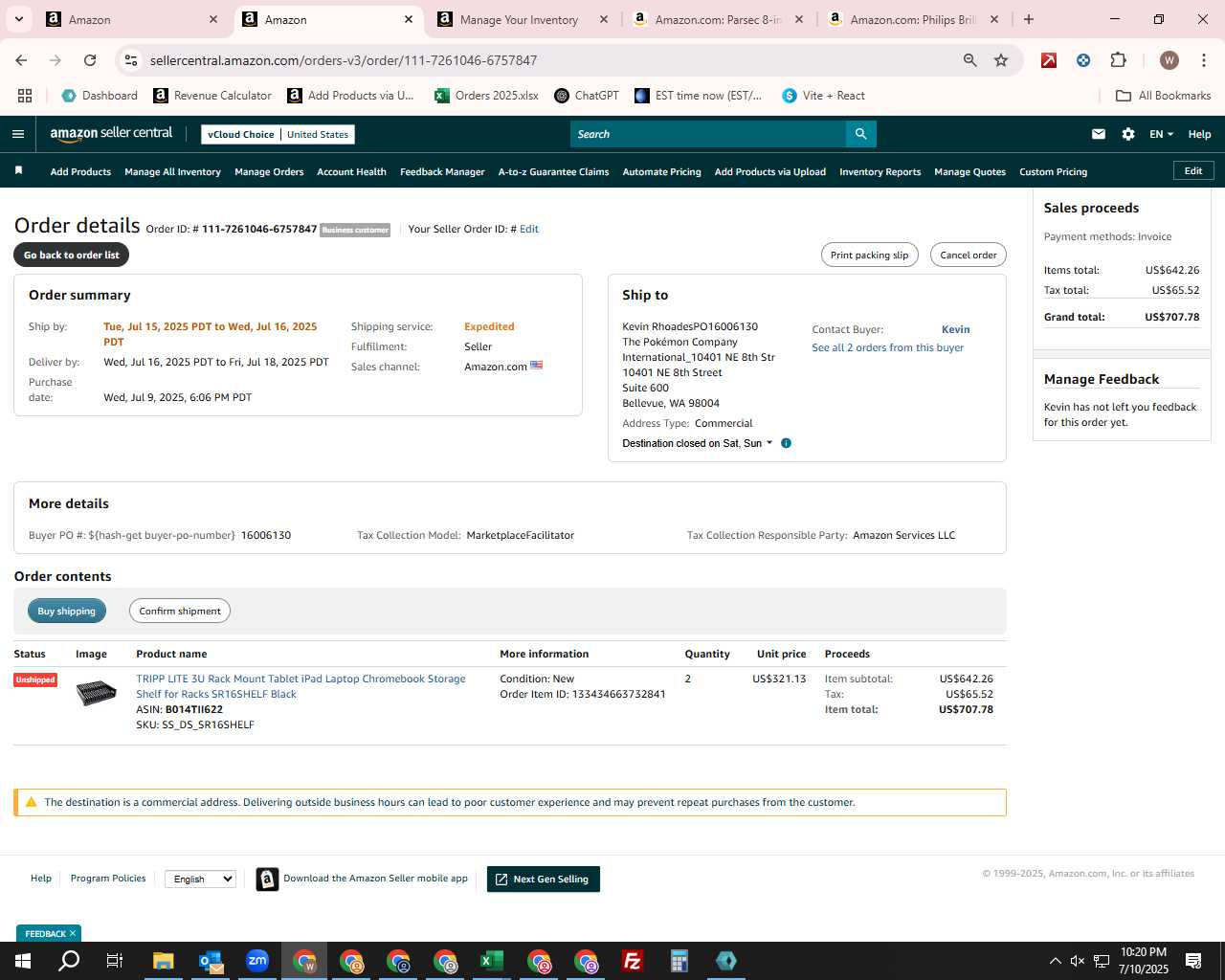Open Manage Orders in navigation bar

point(269,172)
